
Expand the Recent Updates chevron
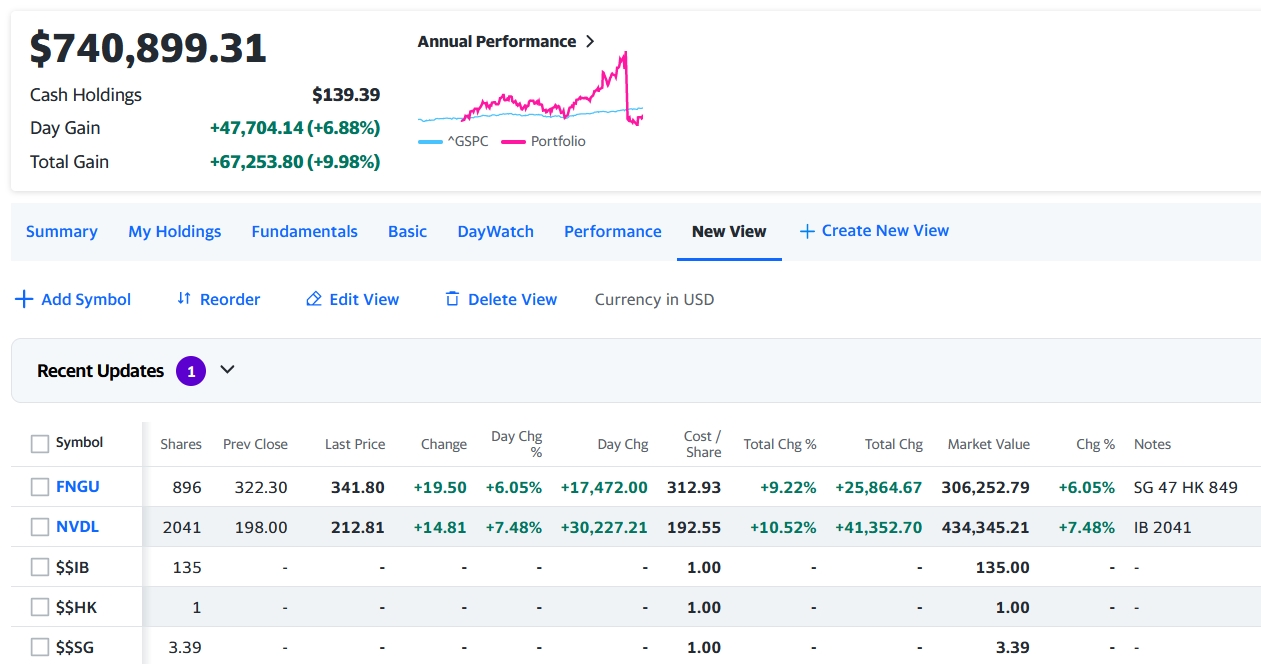[227, 370]
